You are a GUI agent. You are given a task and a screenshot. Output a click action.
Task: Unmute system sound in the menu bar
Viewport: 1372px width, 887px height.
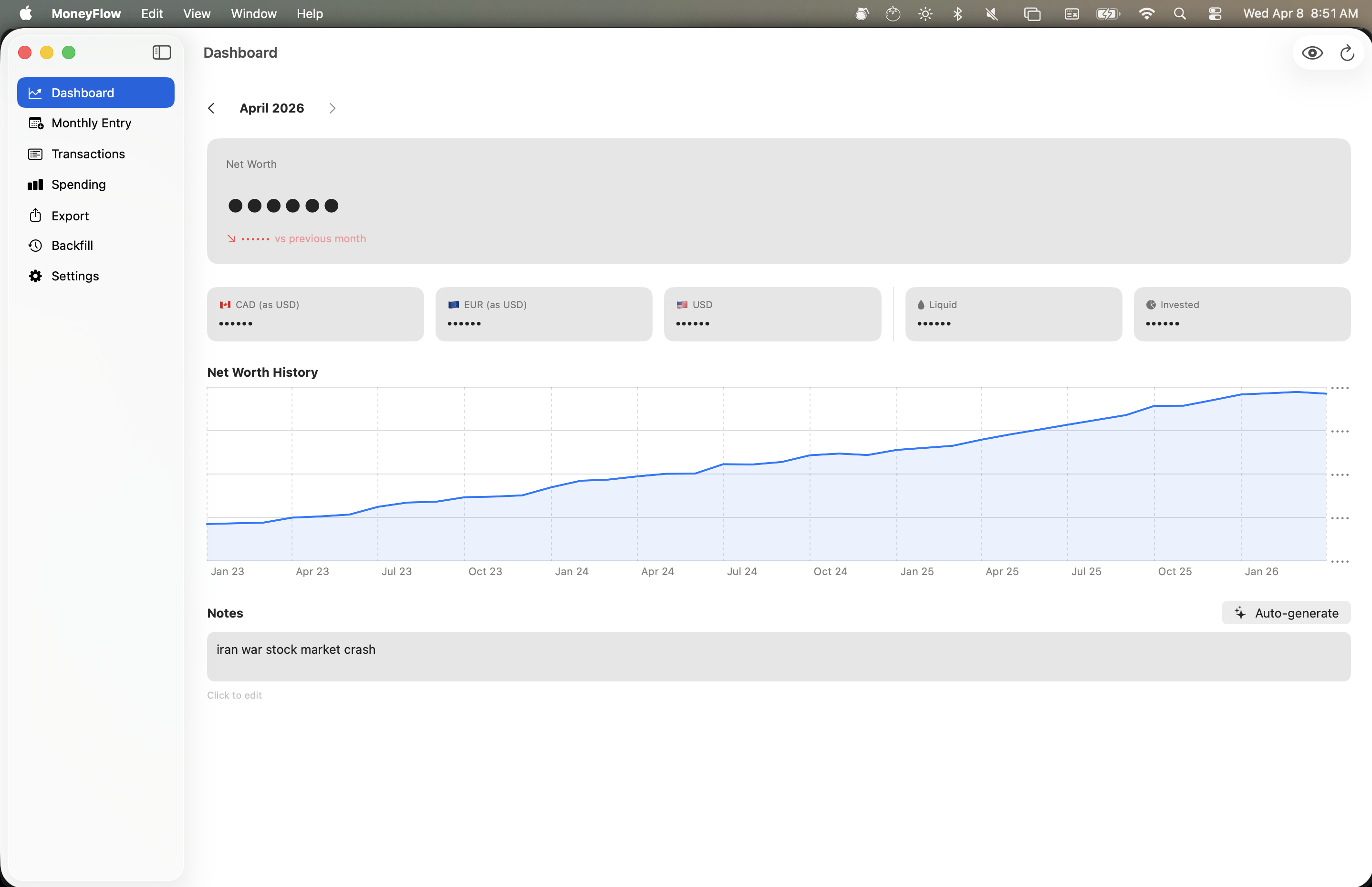pos(991,13)
